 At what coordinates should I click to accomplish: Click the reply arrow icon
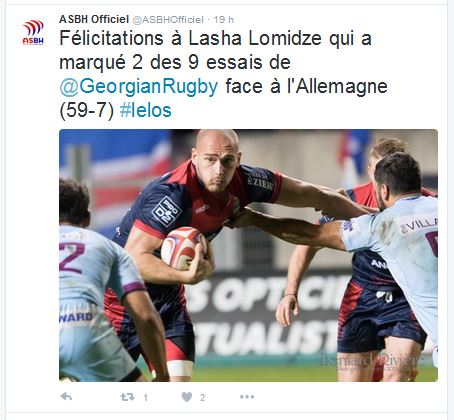pyautogui.click(x=66, y=397)
